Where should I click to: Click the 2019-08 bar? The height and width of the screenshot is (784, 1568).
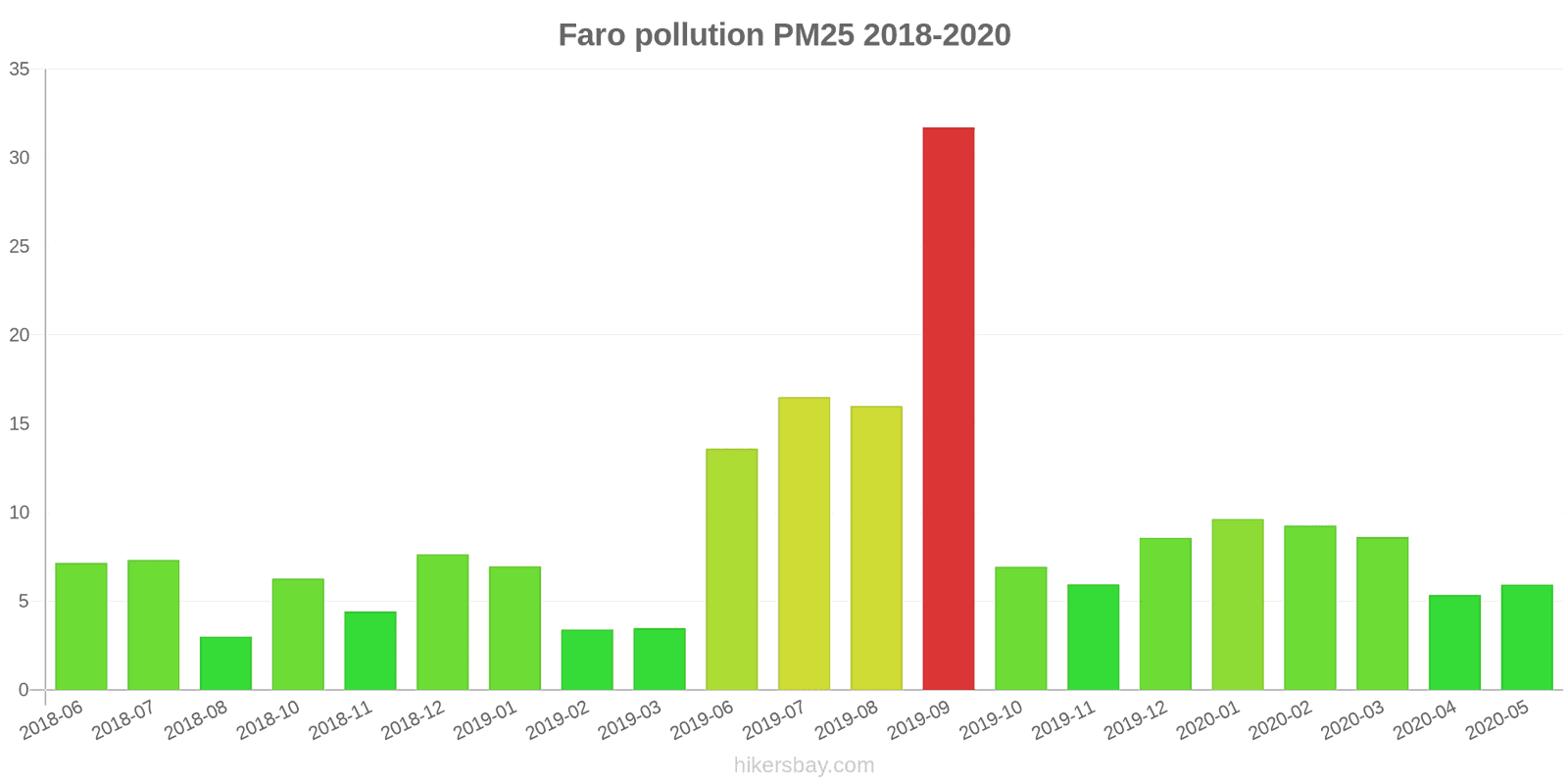[876, 548]
